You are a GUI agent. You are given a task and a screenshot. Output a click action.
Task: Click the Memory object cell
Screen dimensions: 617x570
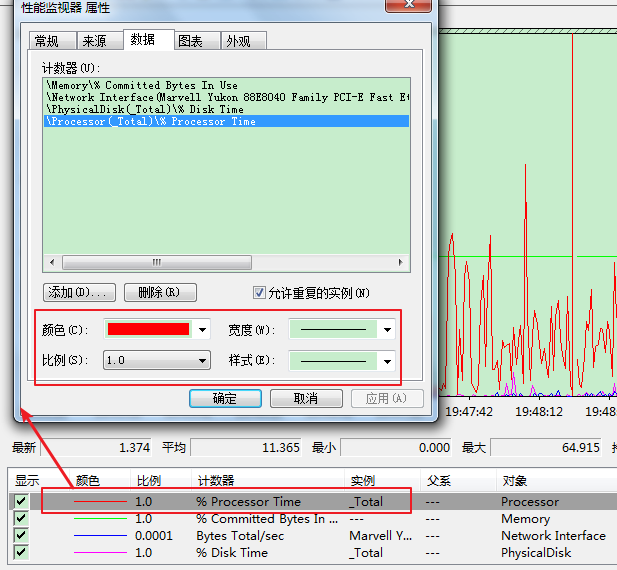525,518
